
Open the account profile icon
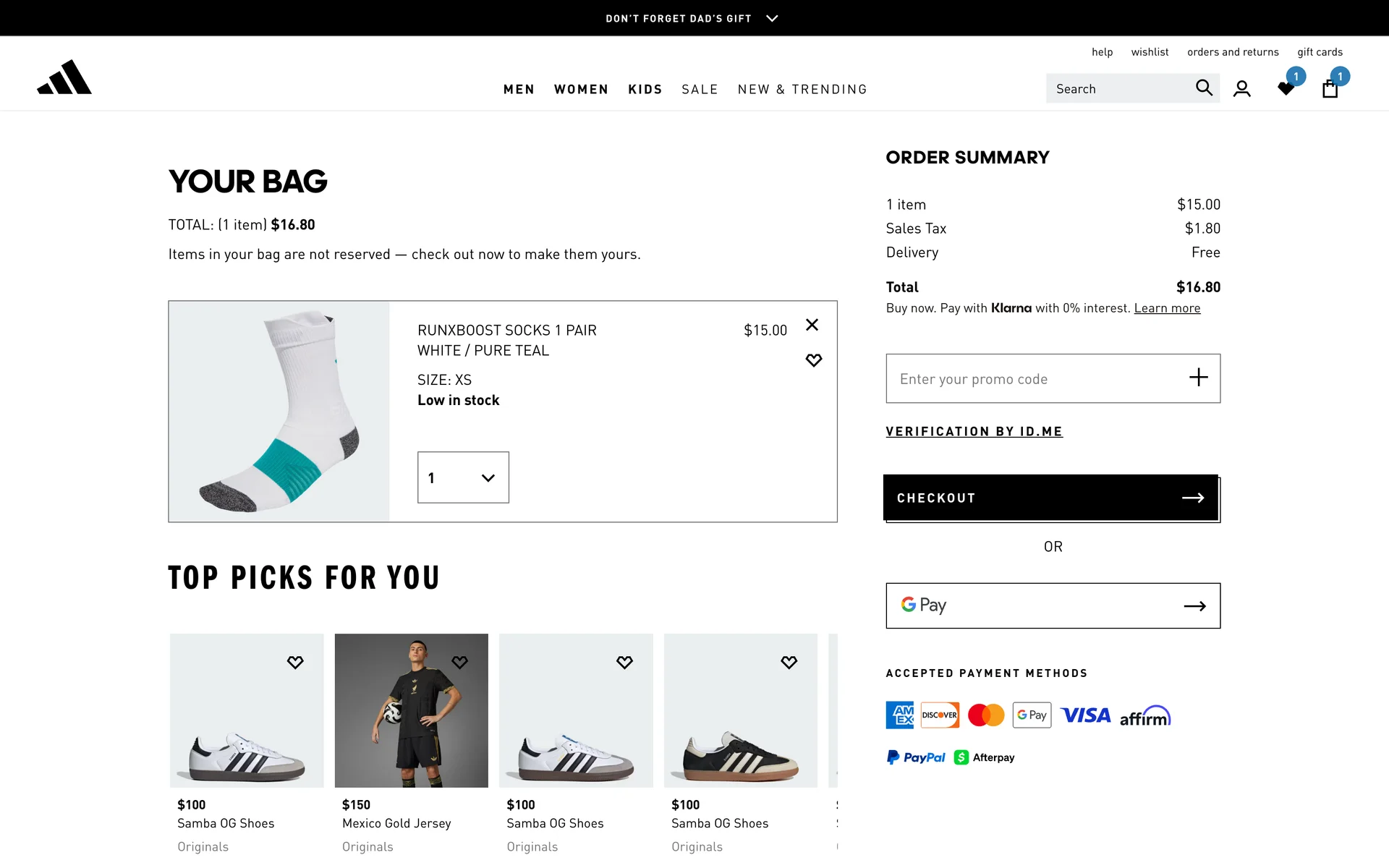pos(1241,89)
